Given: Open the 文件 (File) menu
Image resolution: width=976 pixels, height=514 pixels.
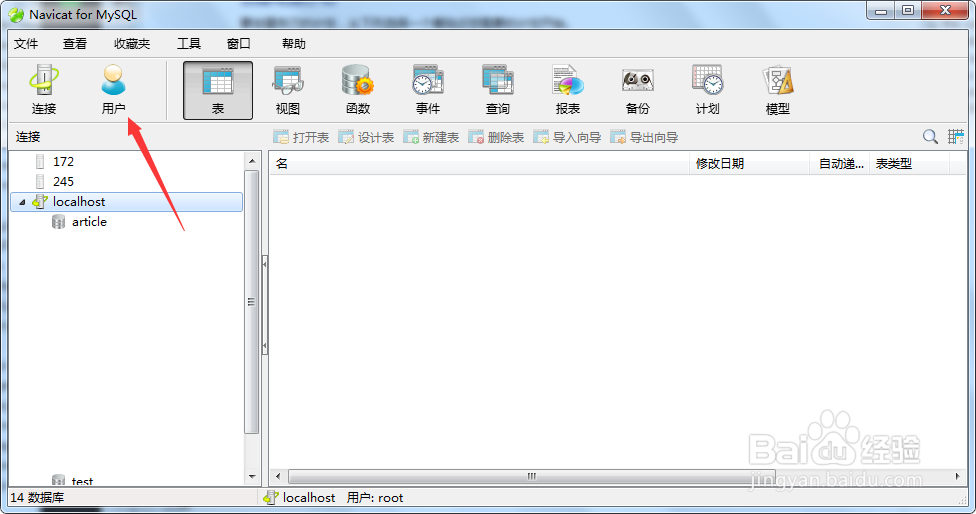Looking at the screenshot, I should [x=26, y=44].
